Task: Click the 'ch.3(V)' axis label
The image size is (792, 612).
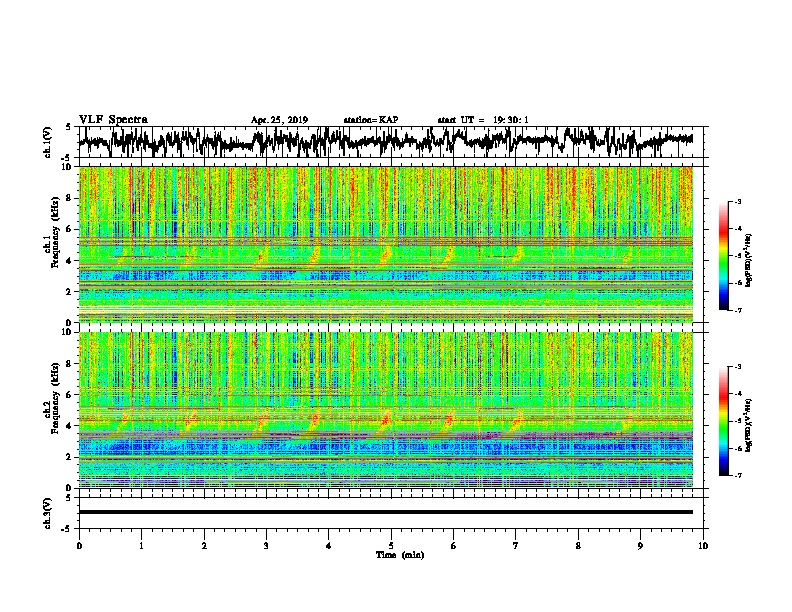Action: click(x=48, y=514)
